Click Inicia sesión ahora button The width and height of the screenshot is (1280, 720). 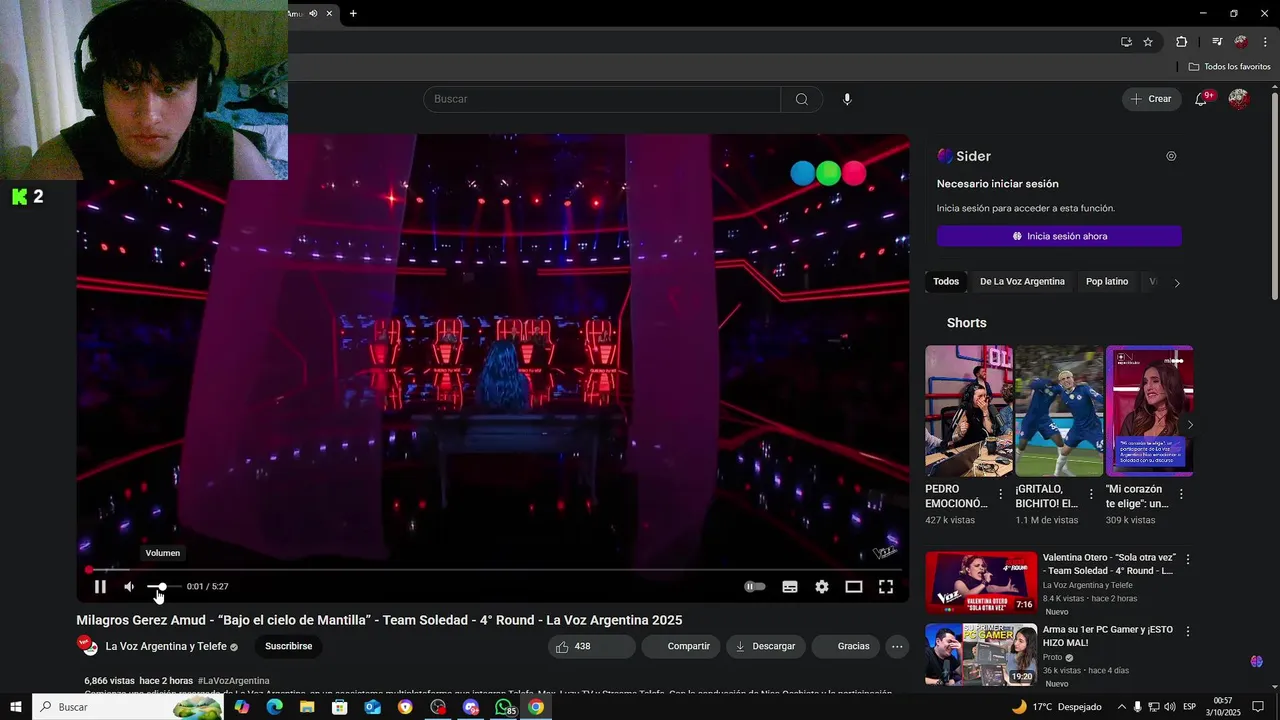tap(1059, 236)
